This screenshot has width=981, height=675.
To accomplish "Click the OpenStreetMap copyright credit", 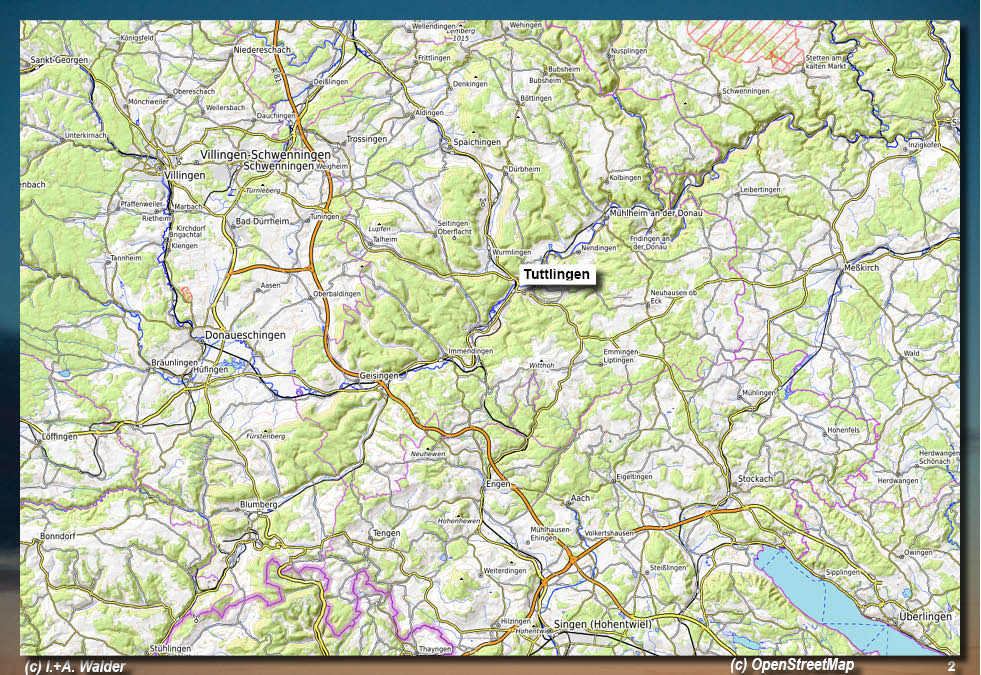I will click(x=792, y=665).
